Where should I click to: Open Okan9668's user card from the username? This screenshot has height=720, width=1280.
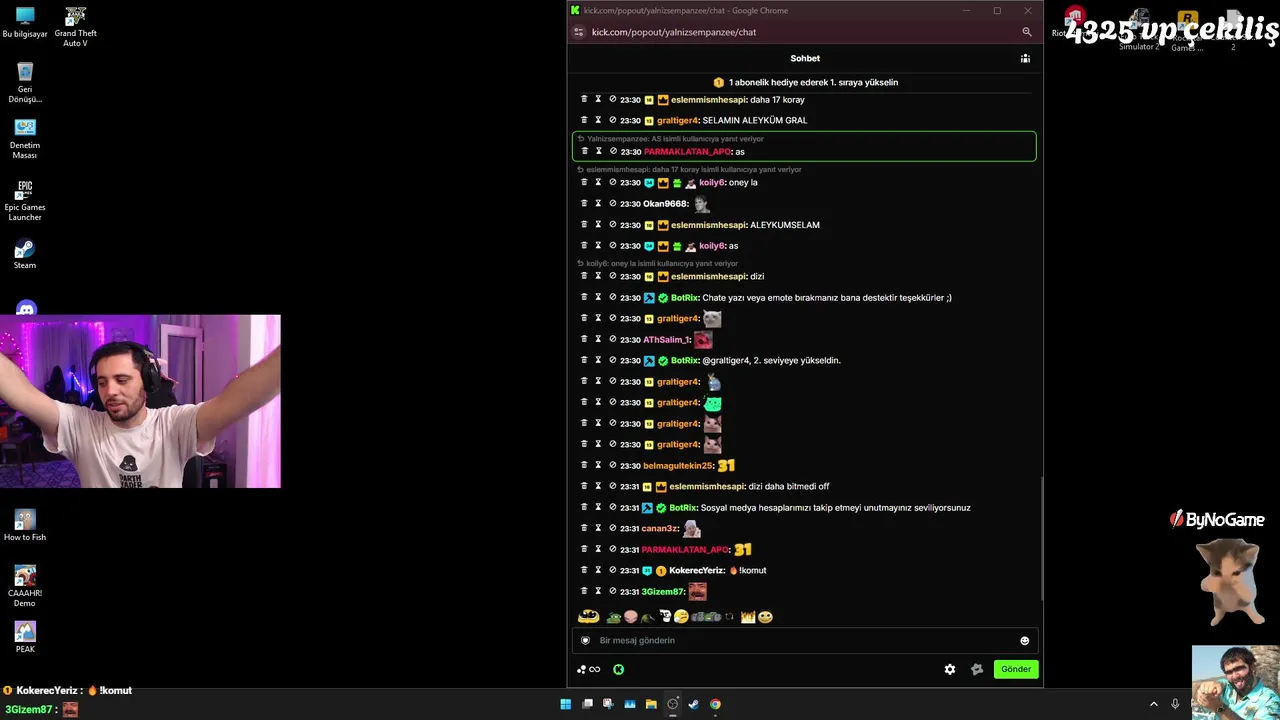[x=665, y=204]
